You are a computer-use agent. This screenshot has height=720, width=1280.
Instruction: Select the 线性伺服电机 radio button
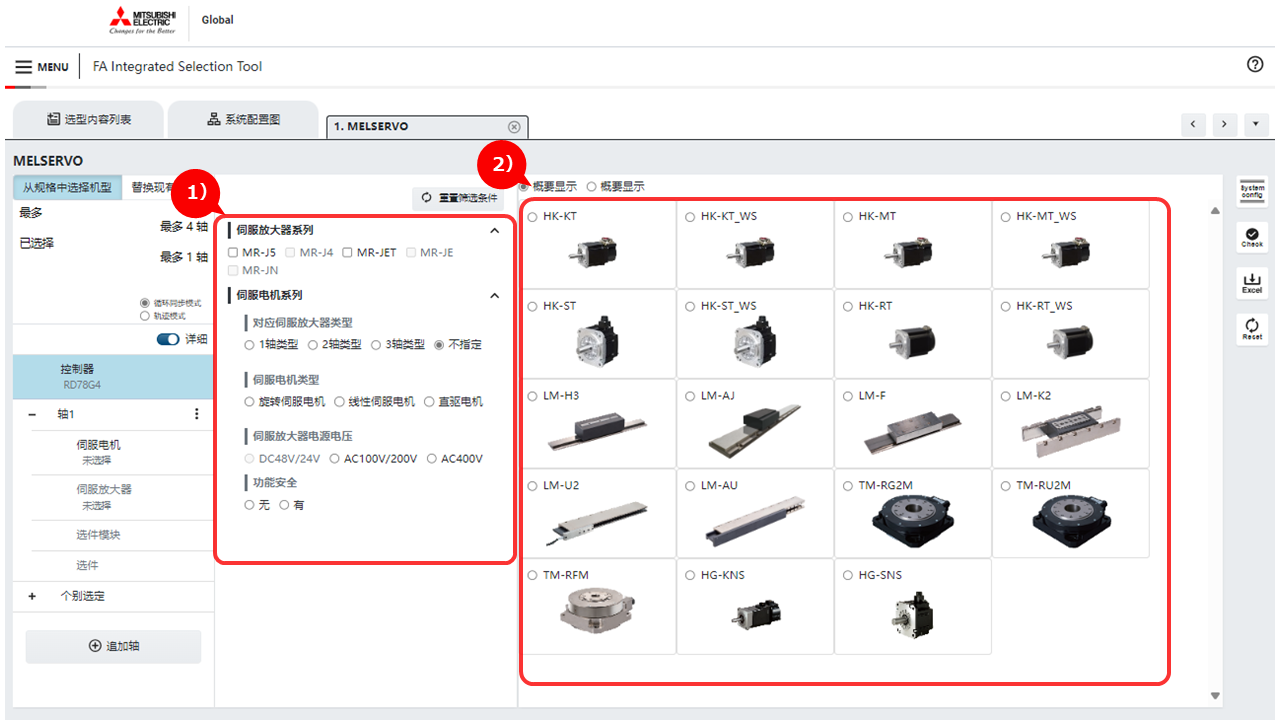pyautogui.click(x=339, y=402)
